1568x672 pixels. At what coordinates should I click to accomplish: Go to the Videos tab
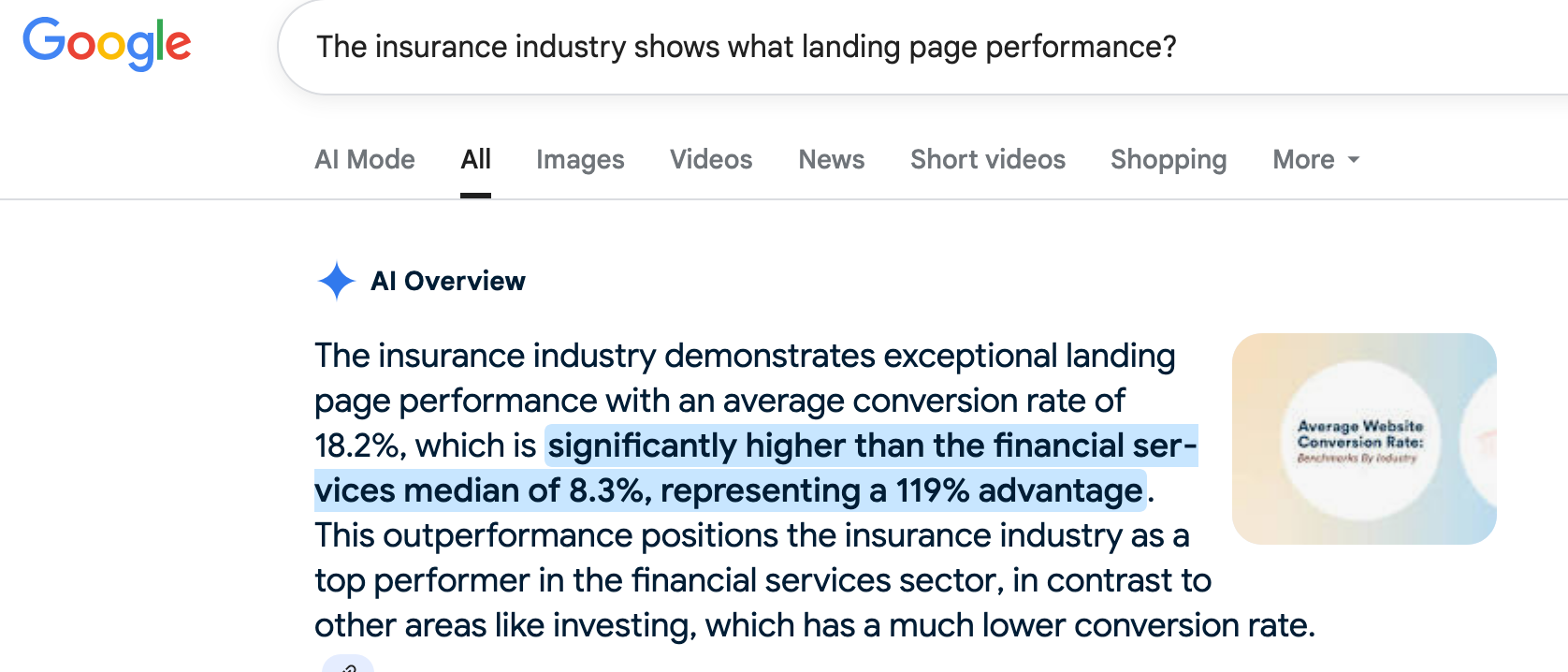pyautogui.click(x=711, y=159)
